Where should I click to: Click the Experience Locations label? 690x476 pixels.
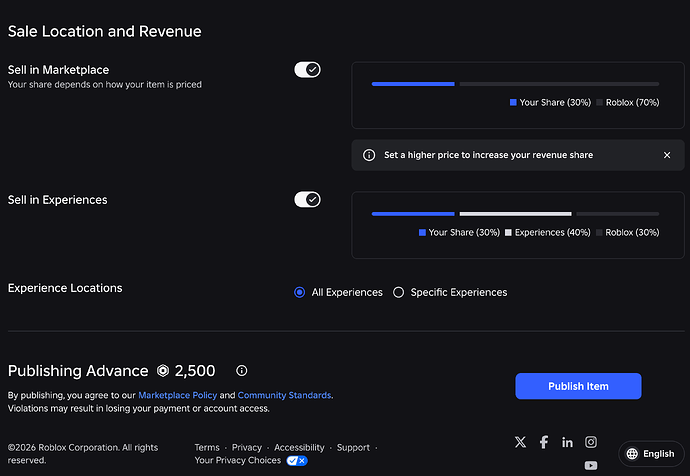65,288
